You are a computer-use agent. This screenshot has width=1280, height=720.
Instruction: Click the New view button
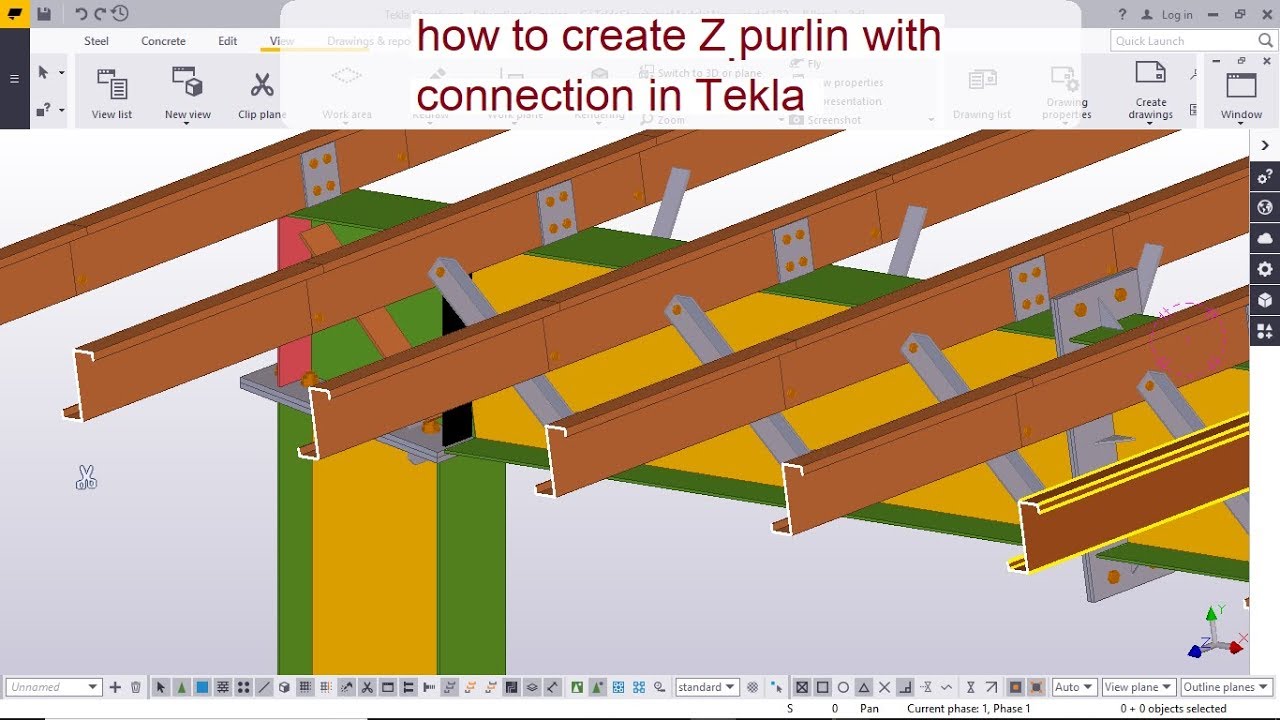pos(188,94)
